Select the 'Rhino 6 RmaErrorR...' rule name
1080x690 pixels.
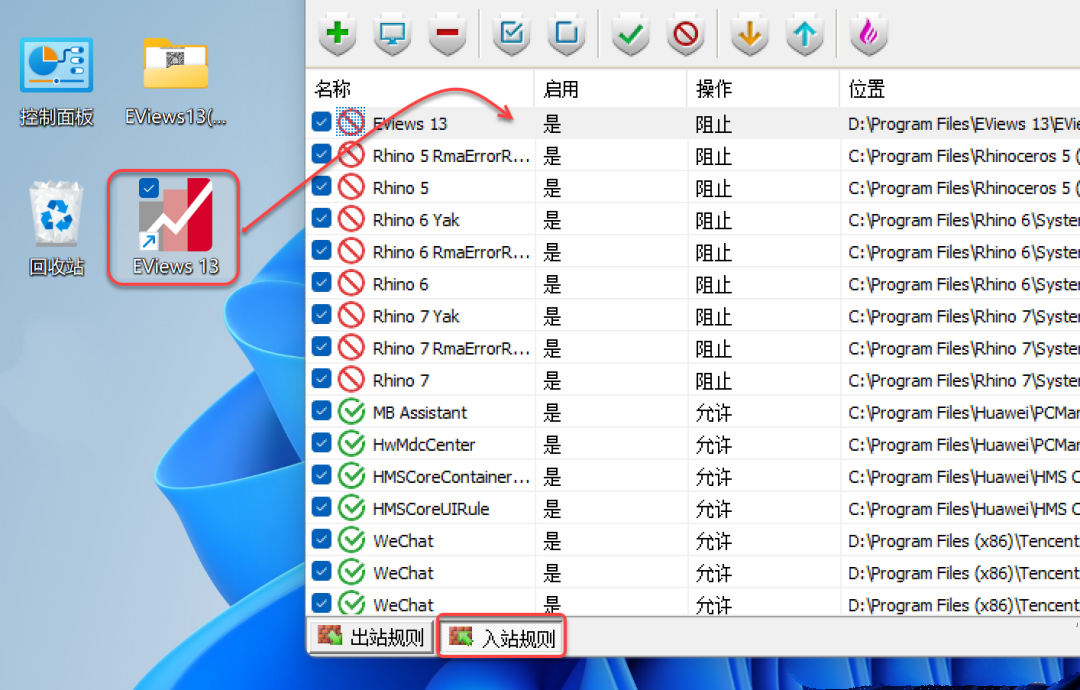(452, 253)
